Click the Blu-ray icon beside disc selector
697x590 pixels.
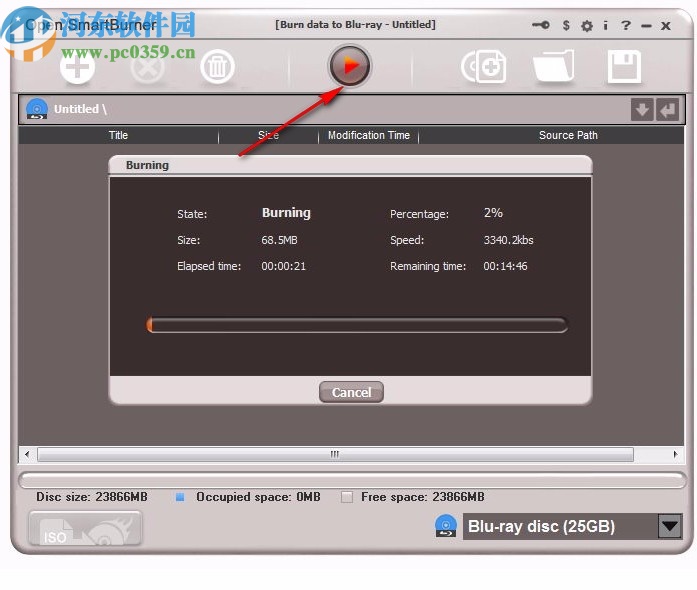coord(446,526)
